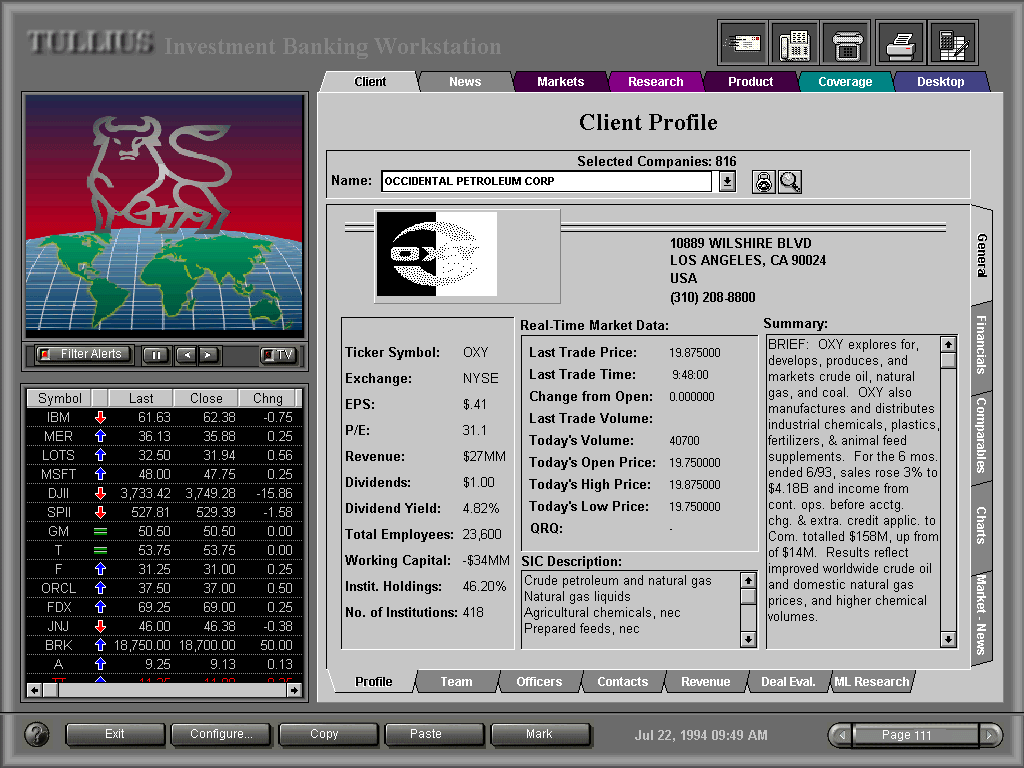
Task: Select the Profile bottom tab
Action: click(374, 682)
